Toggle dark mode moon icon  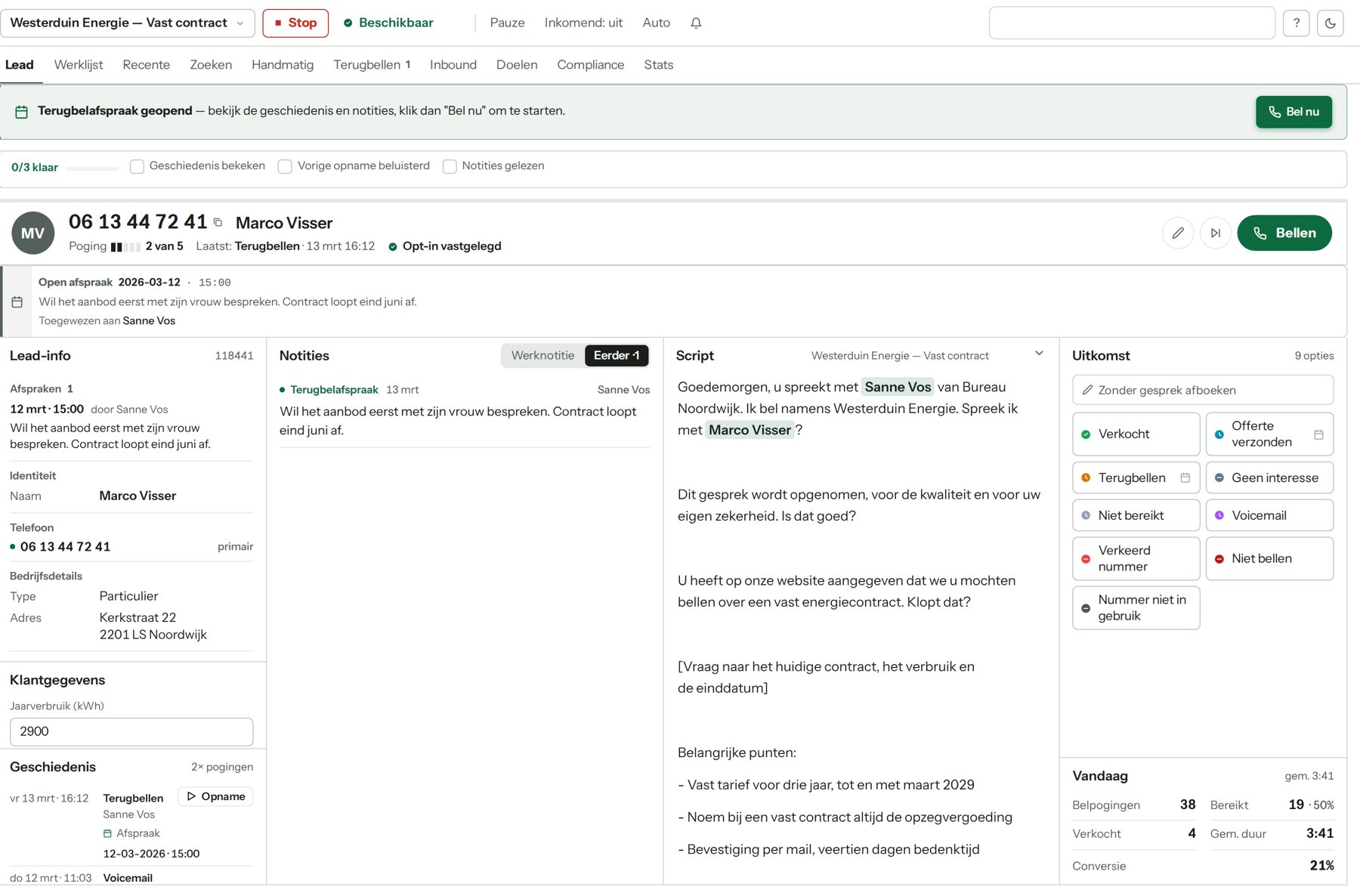[x=1330, y=23]
